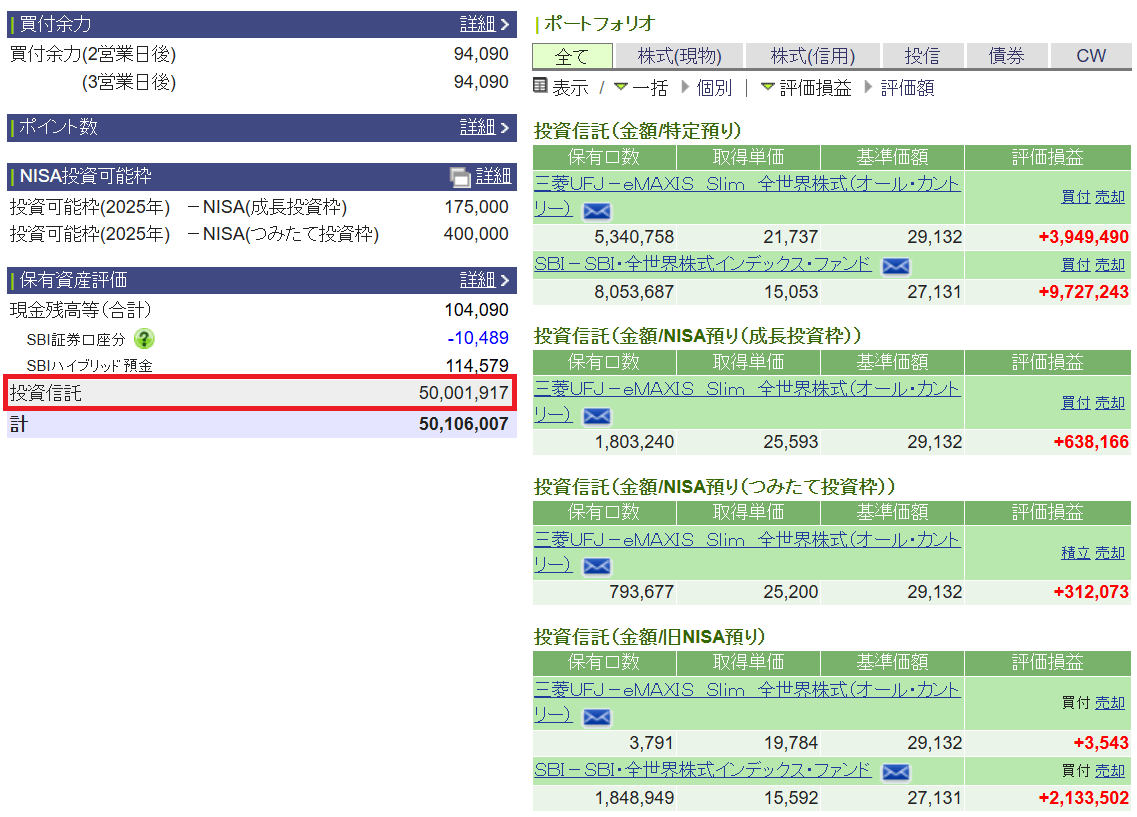Click 積立 for eMAXIS Slim in つみたて投資枠
The width and height of the screenshot is (1137, 817).
1075,552
